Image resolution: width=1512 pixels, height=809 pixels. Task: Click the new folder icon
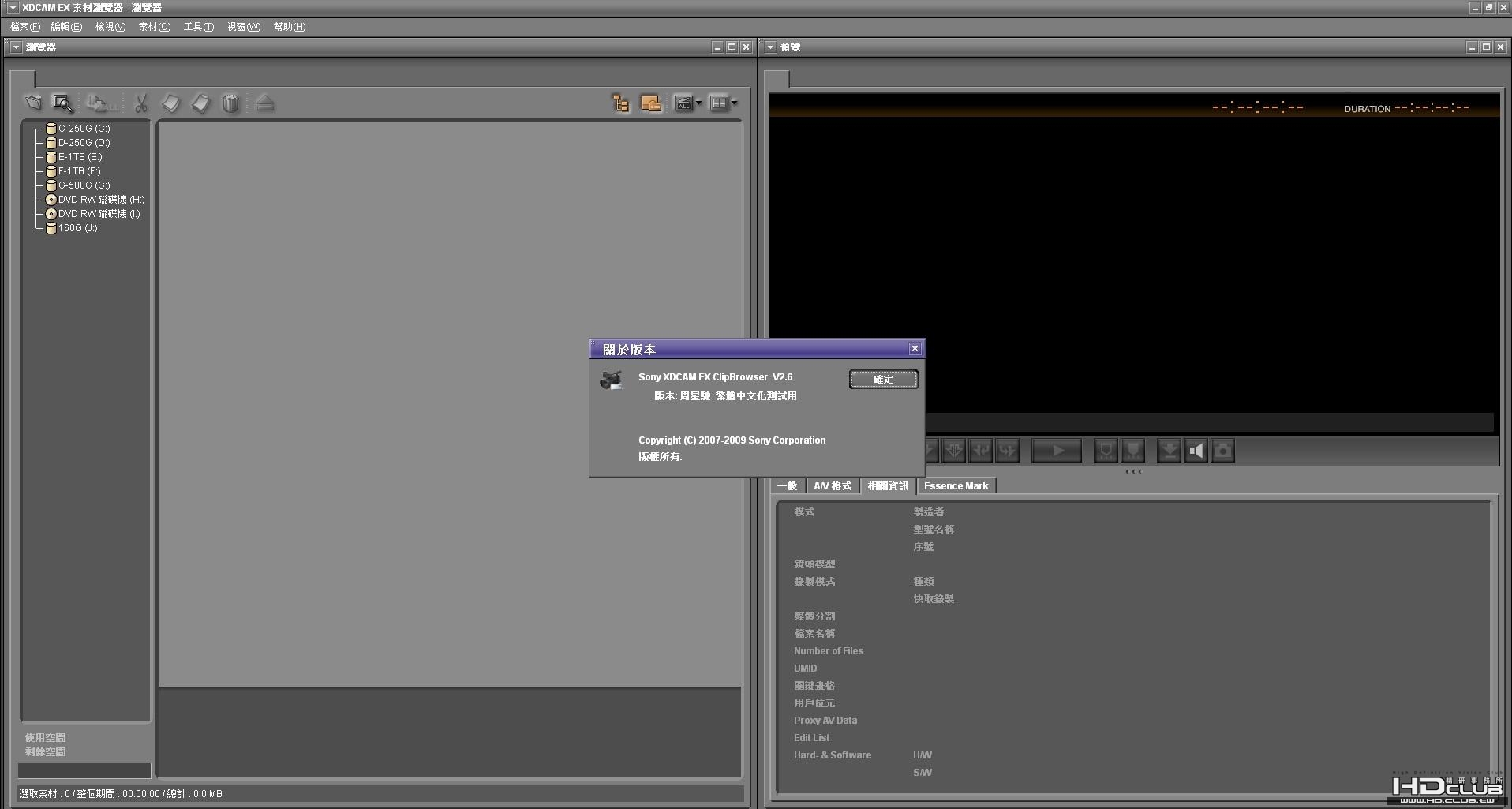pos(33,103)
